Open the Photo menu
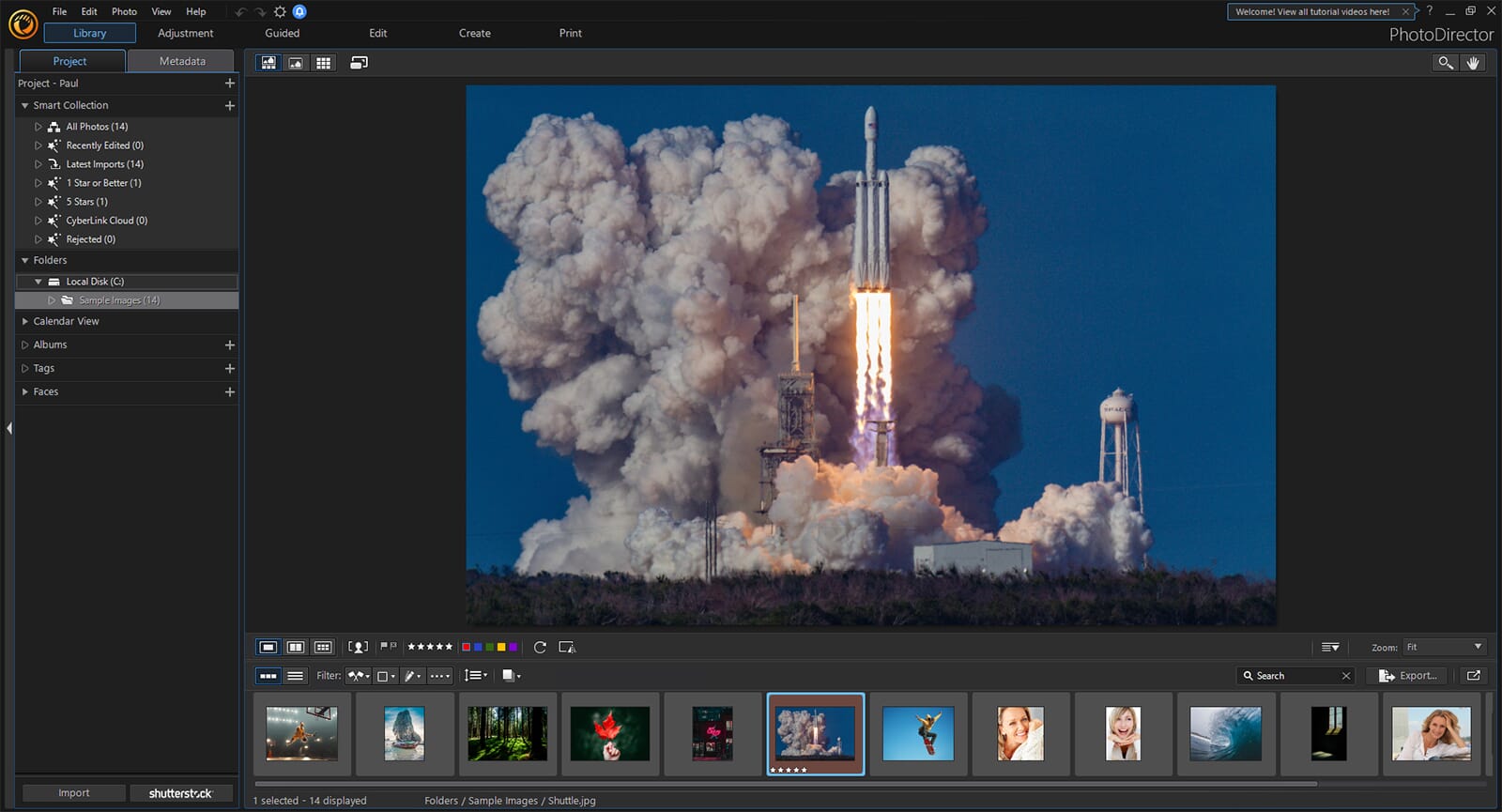Image resolution: width=1502 pixels, height=812 pixels. (x=124, y=11)
